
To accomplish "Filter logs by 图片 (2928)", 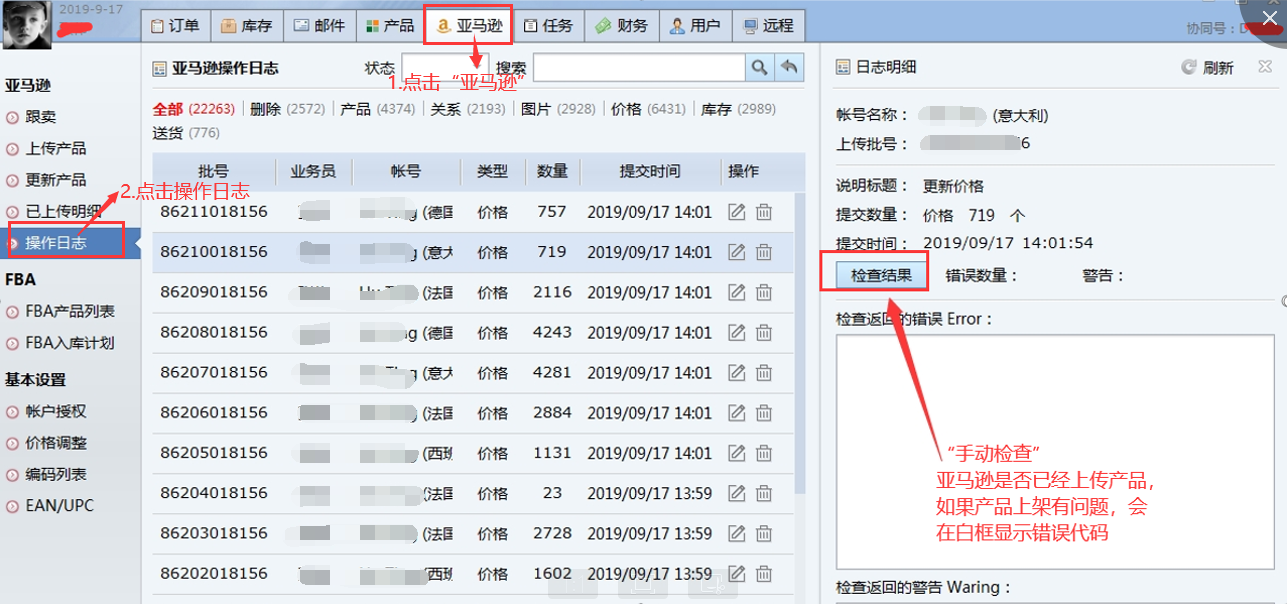I will [x=558, y=109].
